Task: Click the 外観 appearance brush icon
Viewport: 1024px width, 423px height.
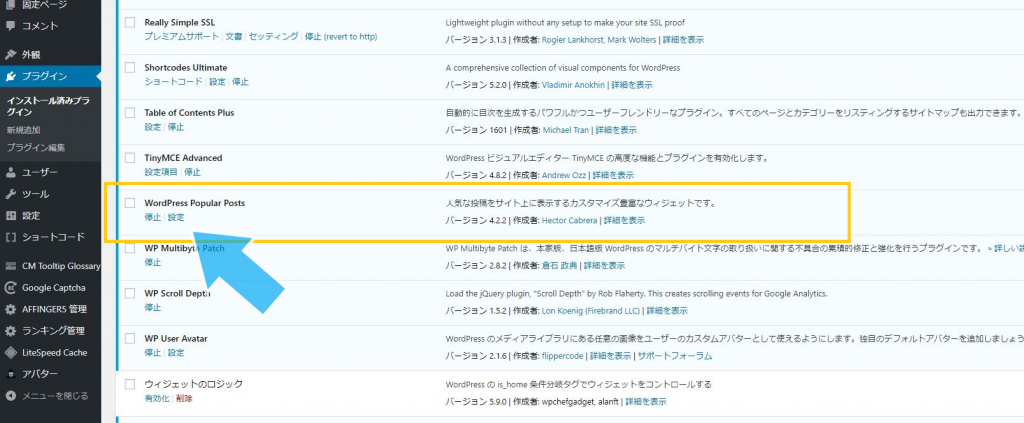Action: click(x=10, y=54)
